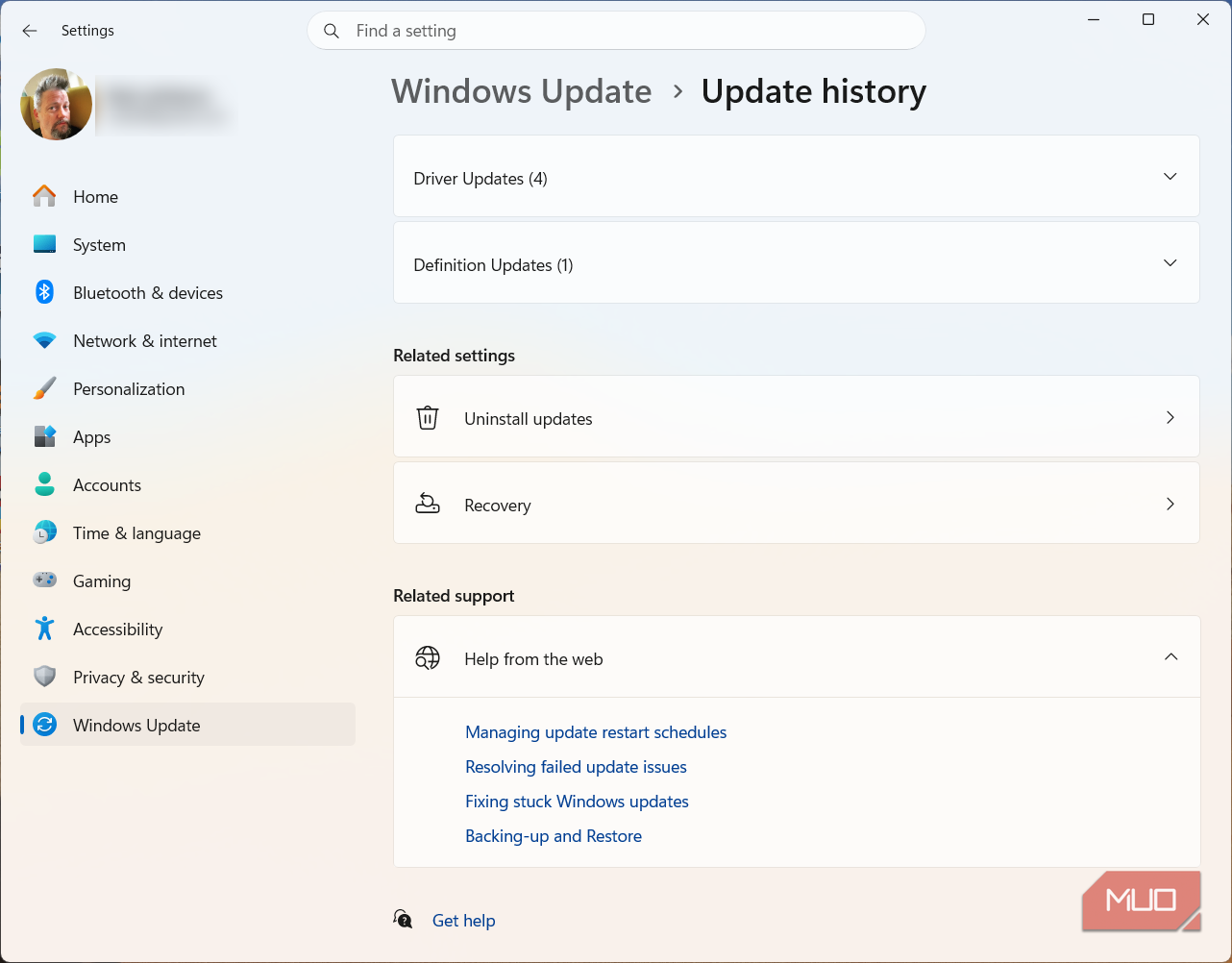Screen dimensions: 1232x963
Task: Open the Home settings page
Action: point(187,196)
